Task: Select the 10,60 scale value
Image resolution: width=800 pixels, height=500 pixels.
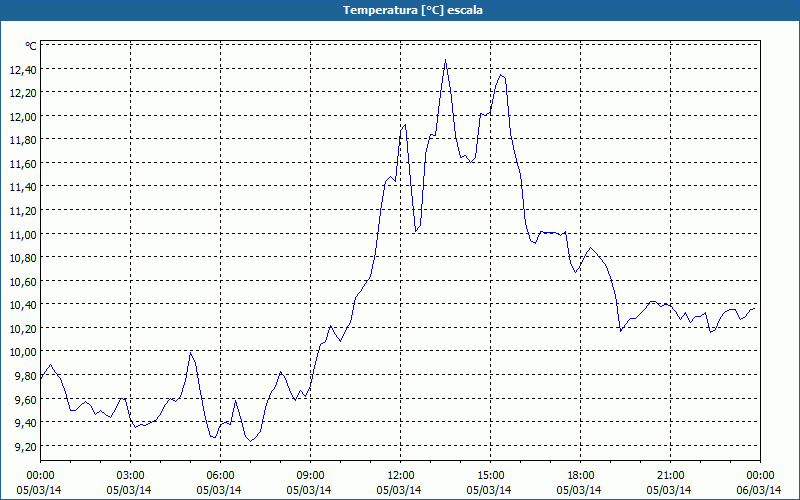Action: [x=23, y=282]
